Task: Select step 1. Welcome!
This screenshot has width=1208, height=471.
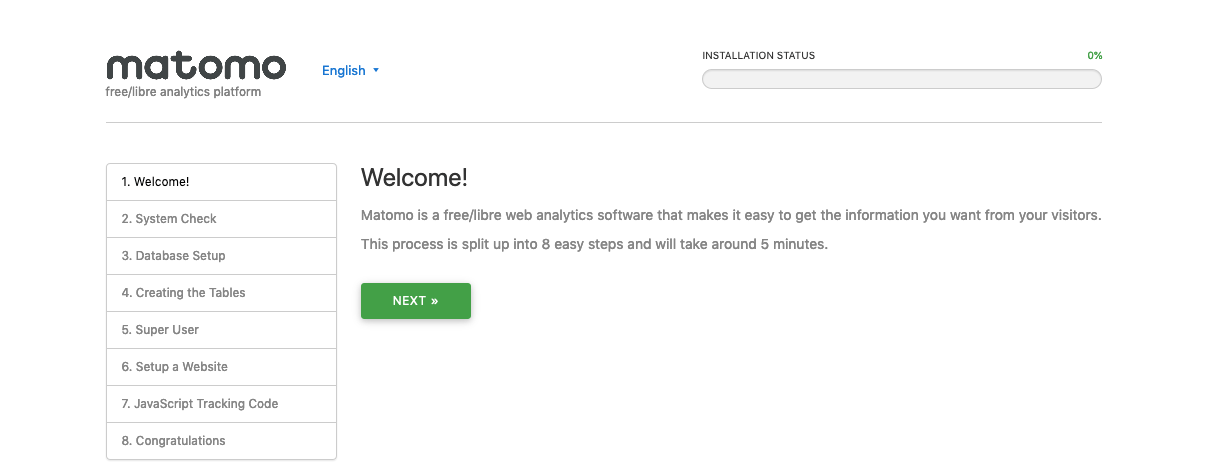Action: 221,182
